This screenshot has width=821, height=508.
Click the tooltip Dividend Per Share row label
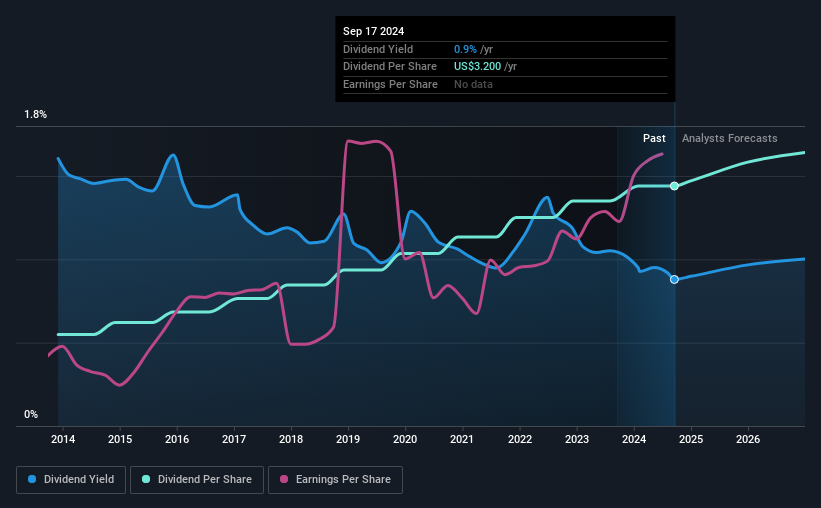pos(390,67)
